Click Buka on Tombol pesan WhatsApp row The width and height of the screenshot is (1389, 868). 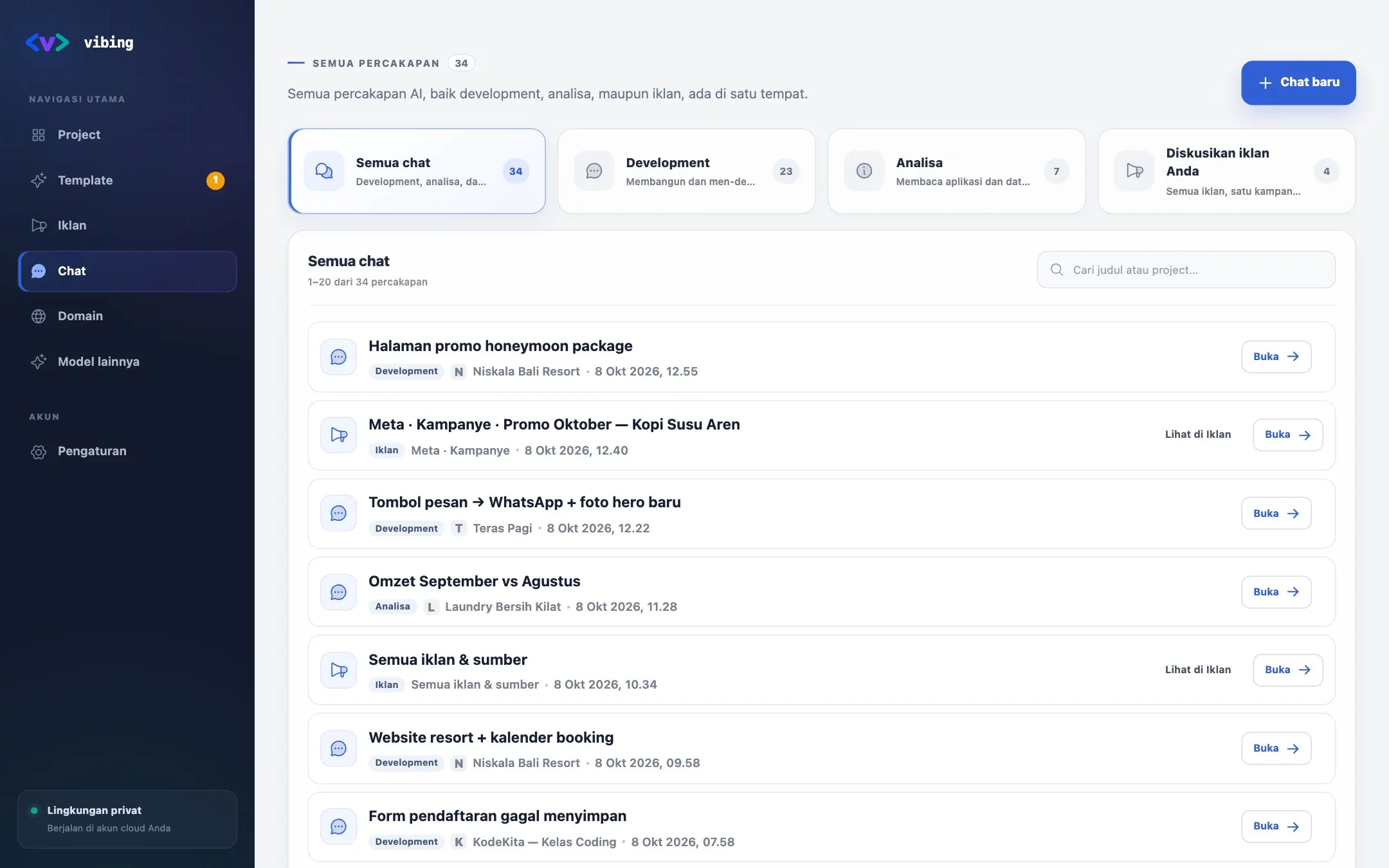[x=1276, y=514]
